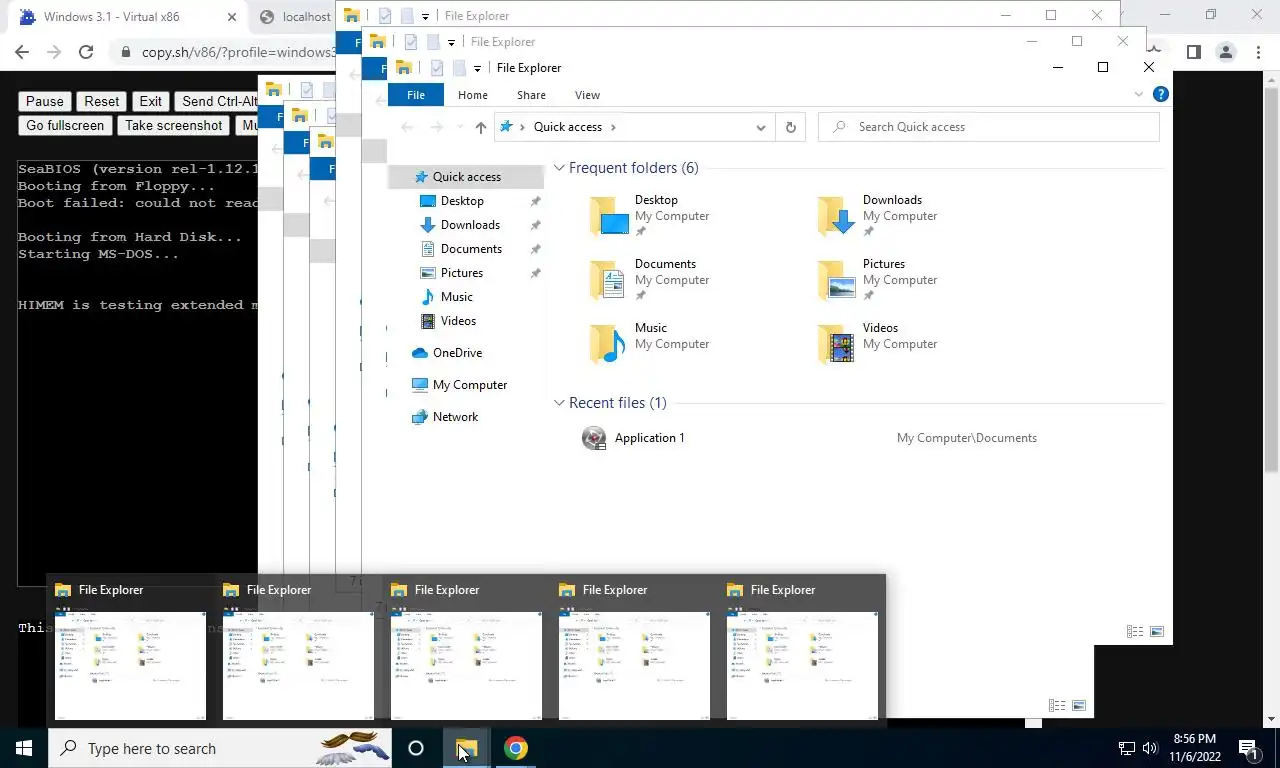This screenshot has height=768, width=1280.
Task: Open the Share ribbon tab
Action: click(531, 95)
